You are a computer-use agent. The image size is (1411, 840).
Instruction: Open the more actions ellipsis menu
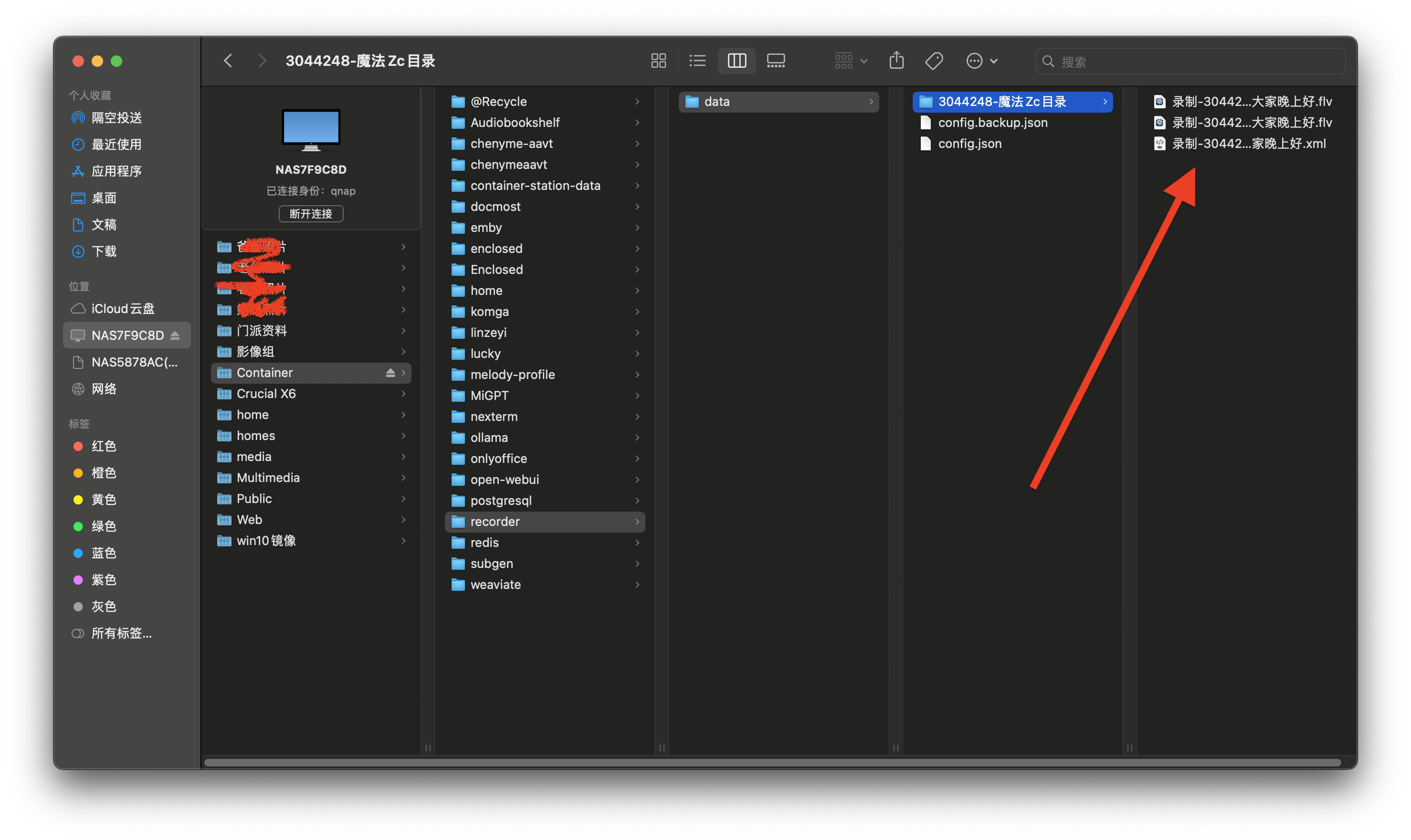click(981, 61)
